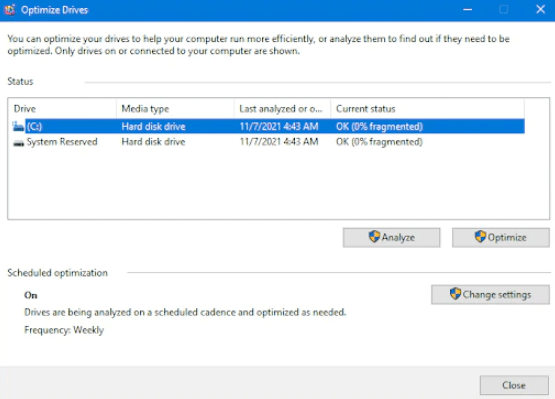Click System Reserved status OK (0% fragmented)
This screenshot has height=399, width=555.
coord(379,142)
